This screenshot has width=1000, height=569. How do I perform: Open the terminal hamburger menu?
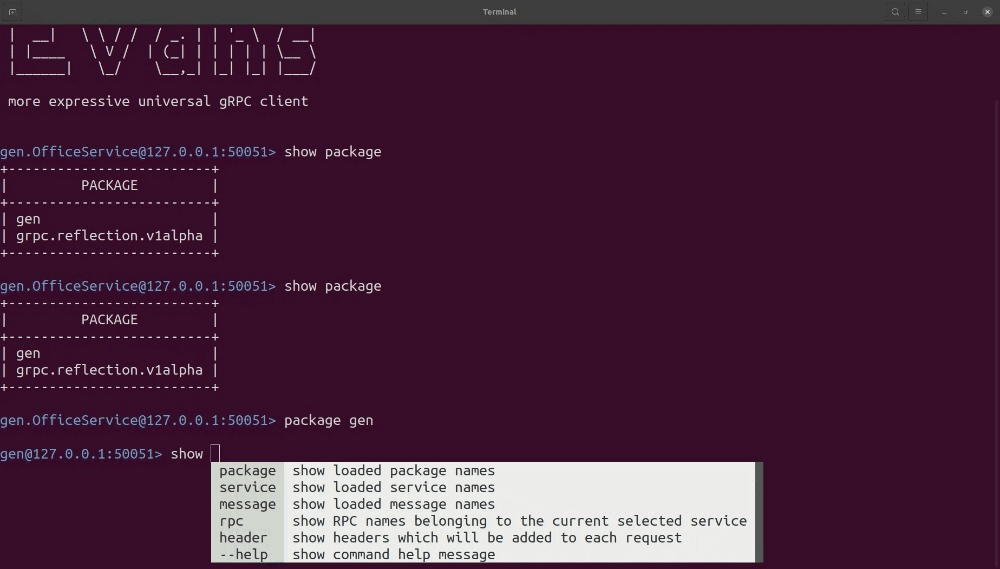point(919,12)
